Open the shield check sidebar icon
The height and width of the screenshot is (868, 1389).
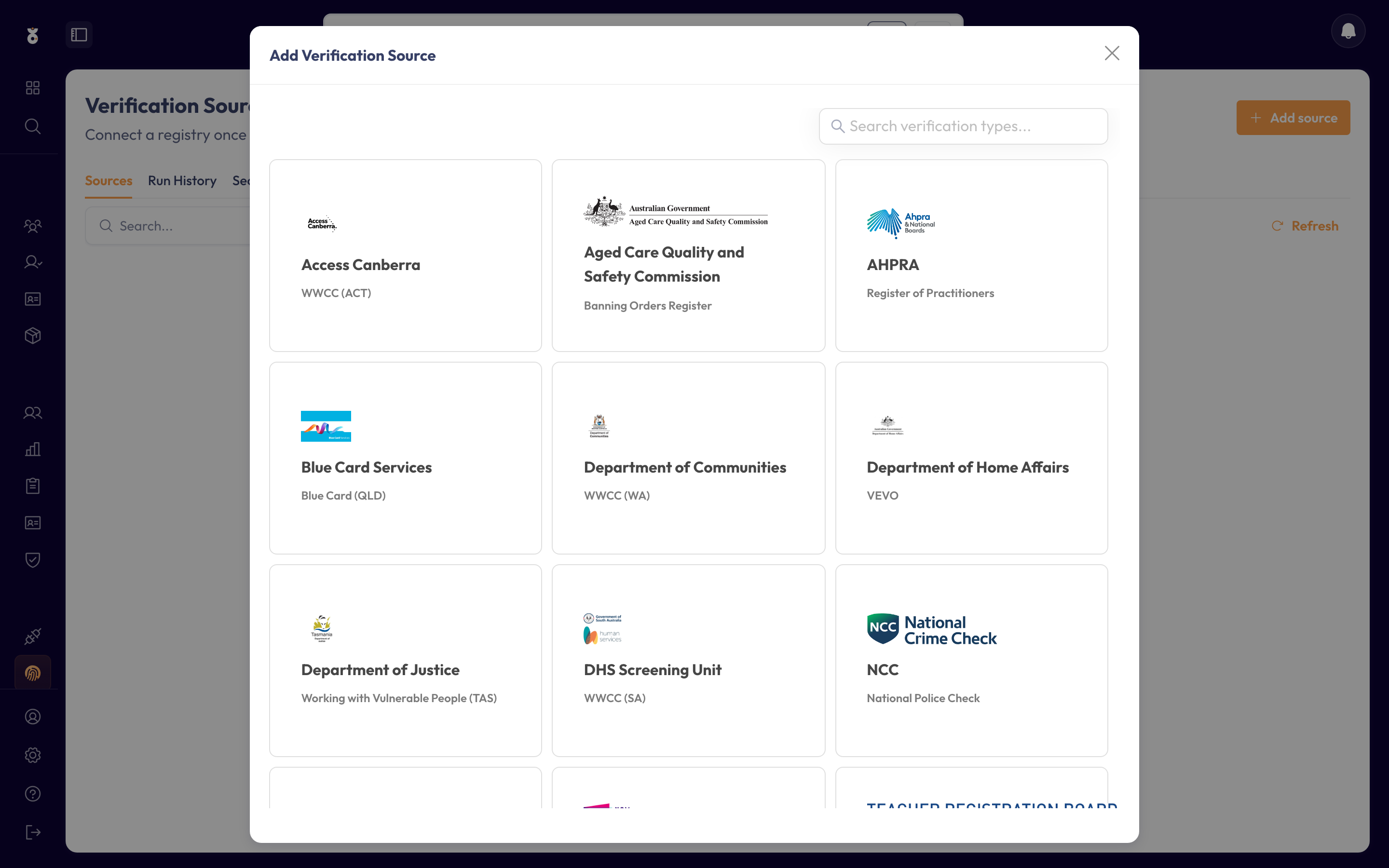pyautogui.click(x=33, y=560)
